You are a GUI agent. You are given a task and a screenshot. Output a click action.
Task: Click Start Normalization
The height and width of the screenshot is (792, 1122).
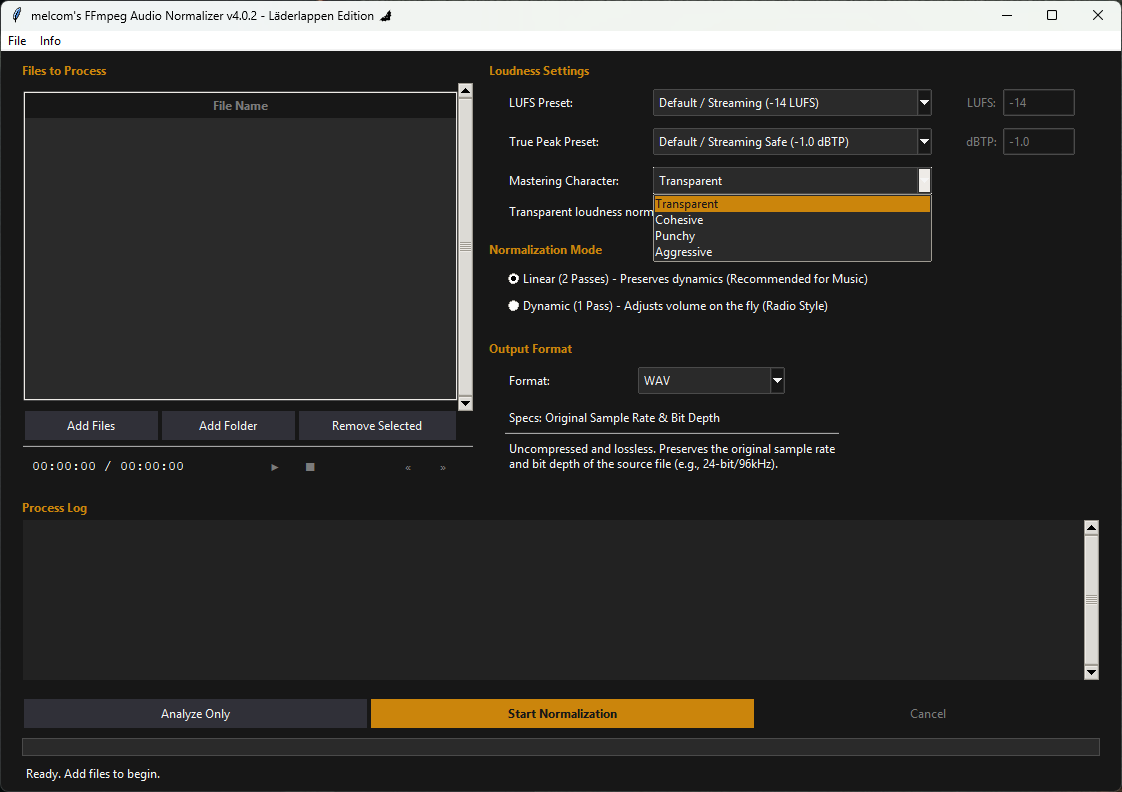click(562, 714)
